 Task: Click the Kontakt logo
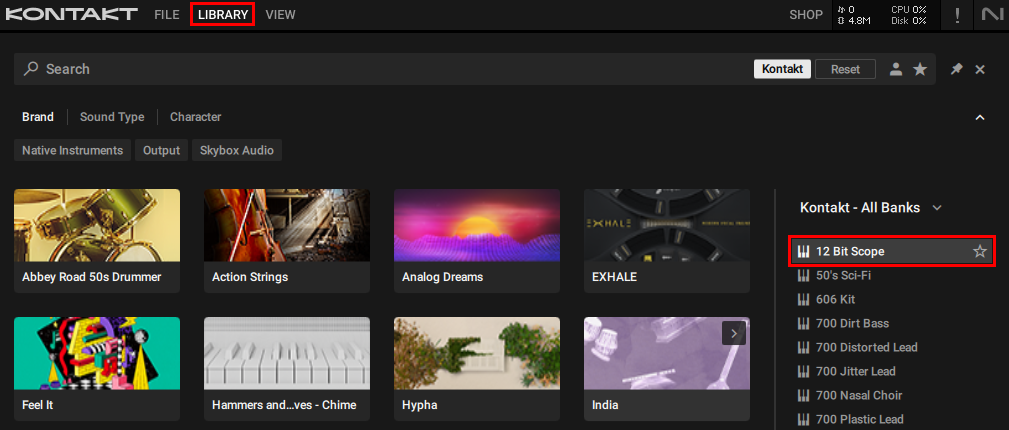[x=71, y=15]
